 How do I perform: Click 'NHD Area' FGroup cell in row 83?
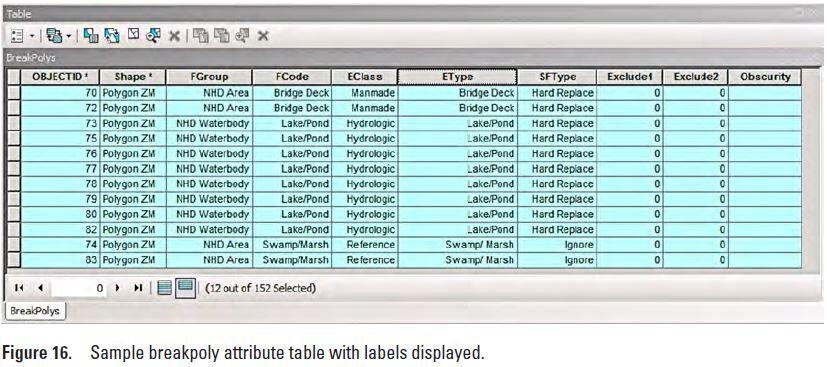click(209, 260)
